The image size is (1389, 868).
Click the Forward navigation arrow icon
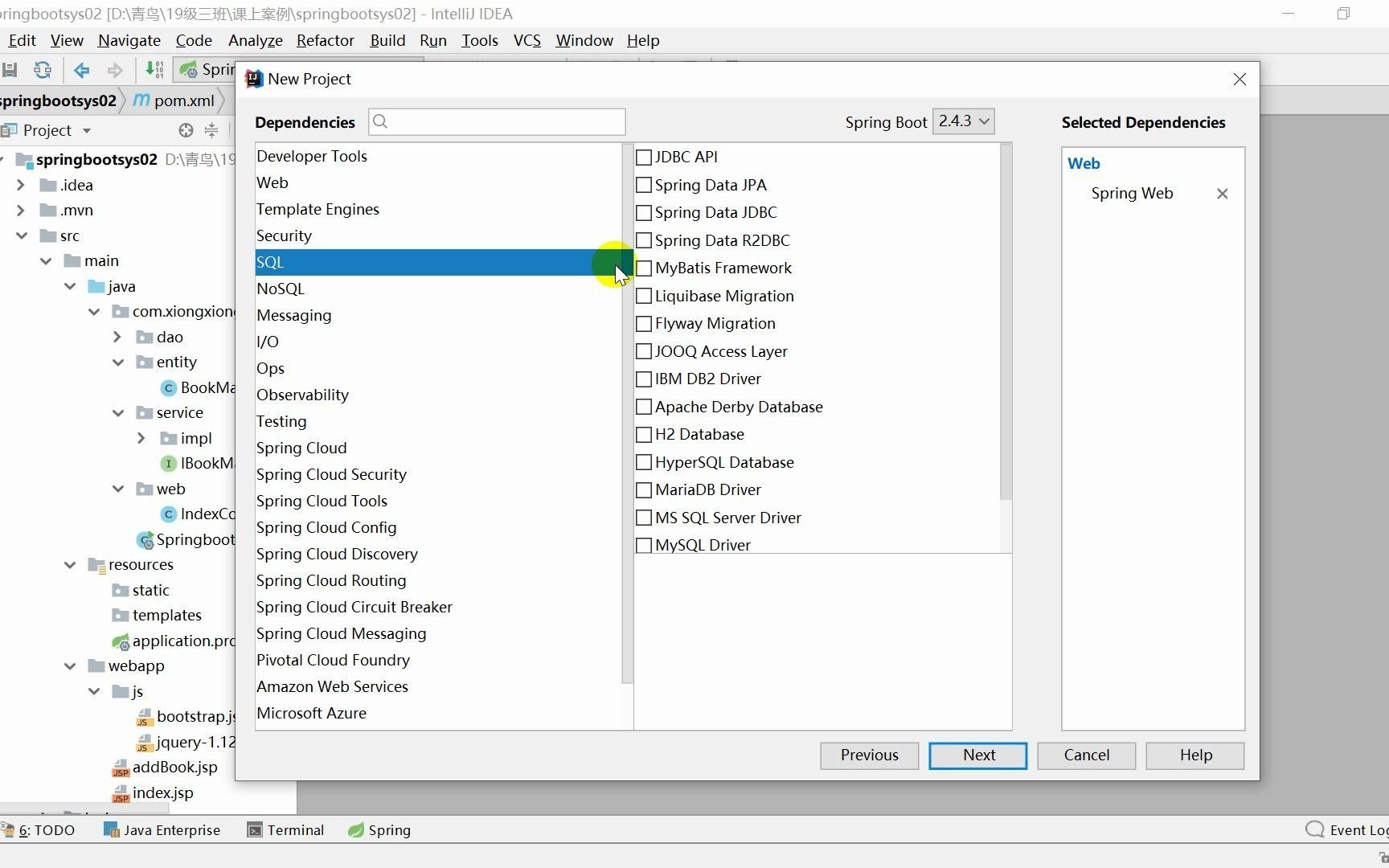(x=115, y=70)
